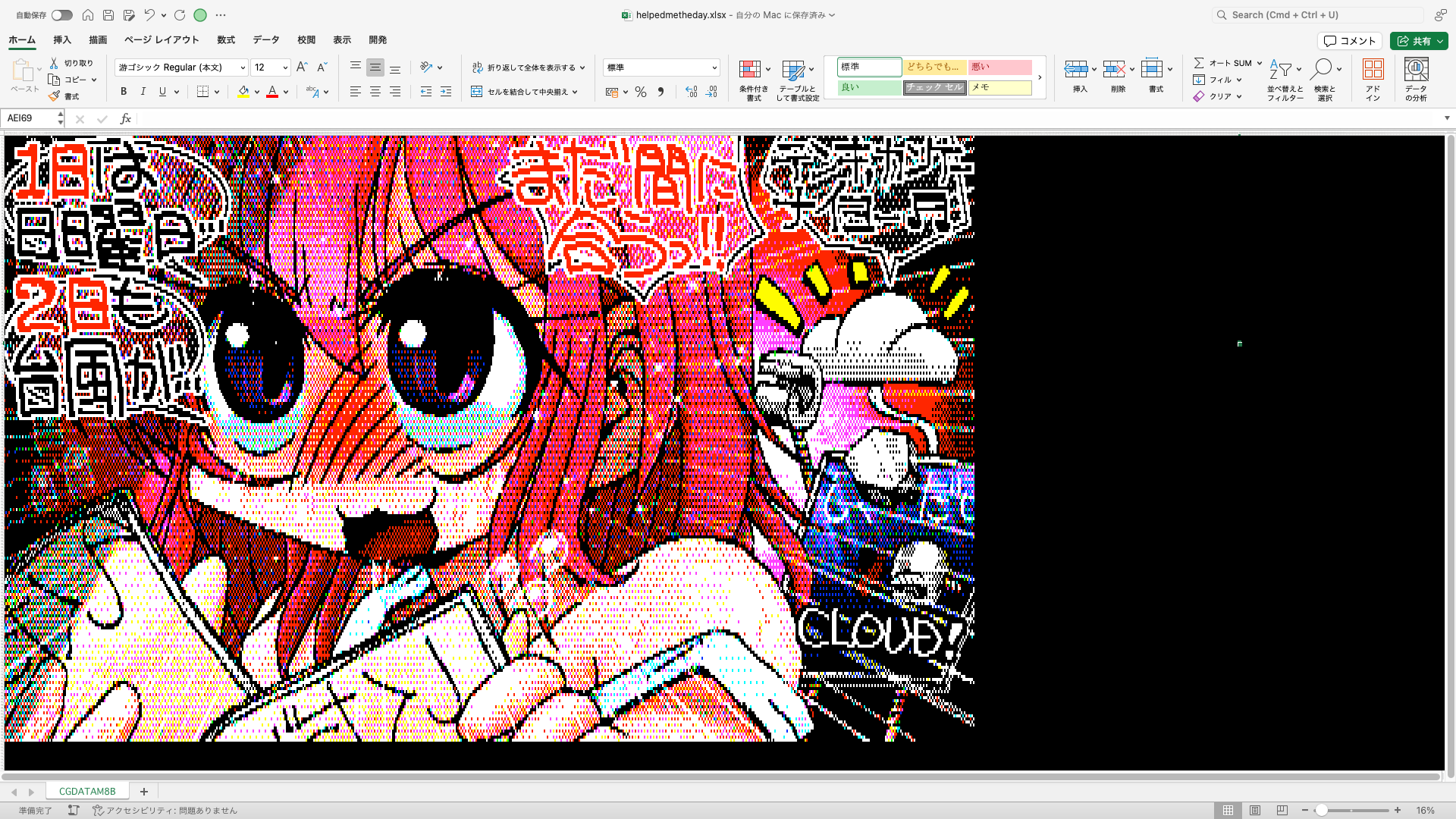Align text right
The width and height of the screenshot is (1456, 819).
(x=395, y=92)
